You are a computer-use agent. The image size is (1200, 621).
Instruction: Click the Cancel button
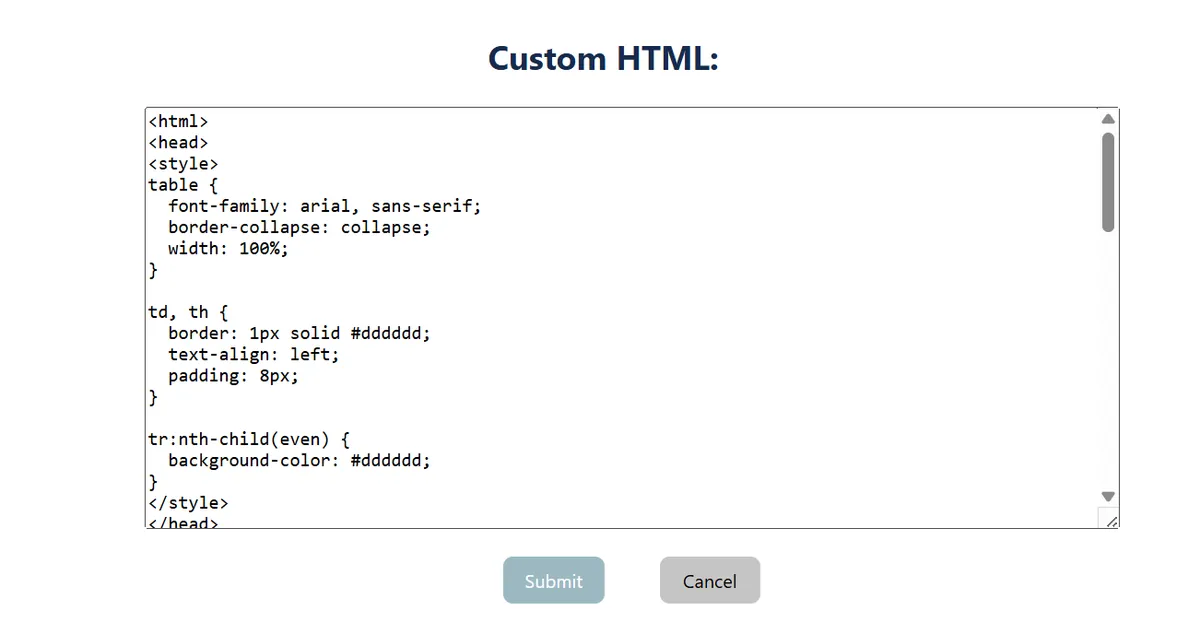click(x=710, y=580)
